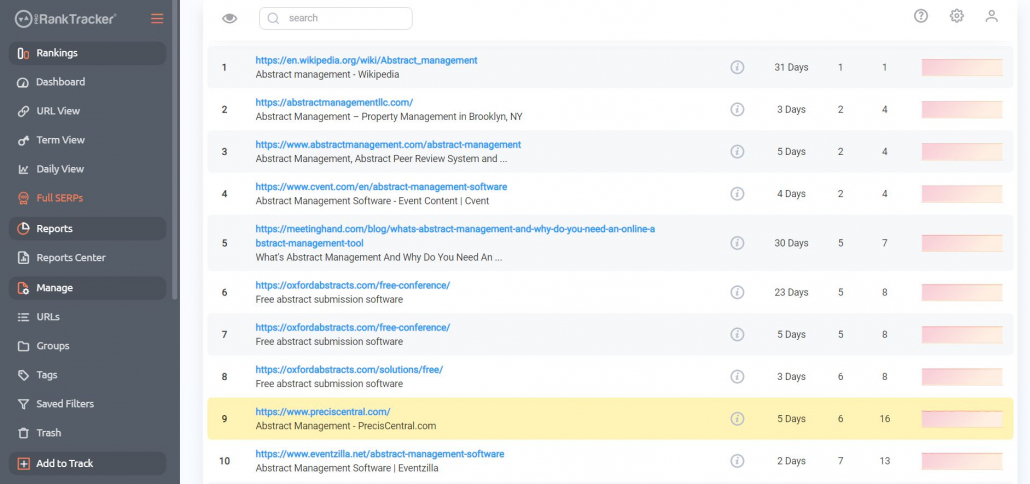Click the Pro Rank Tracker logo
The image size is (1030, 484).
[66, 19]
